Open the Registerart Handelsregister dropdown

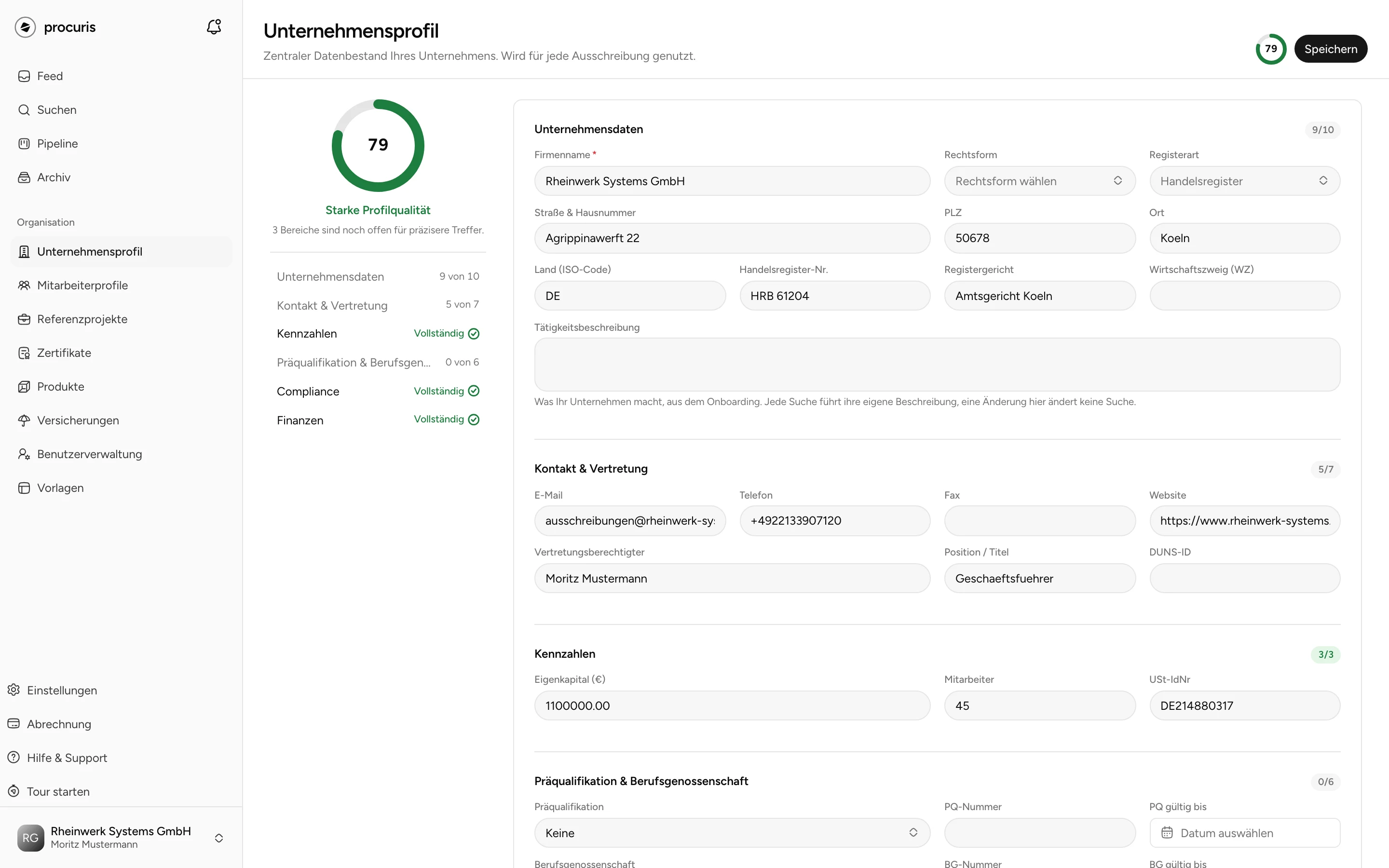[1244, 181]
